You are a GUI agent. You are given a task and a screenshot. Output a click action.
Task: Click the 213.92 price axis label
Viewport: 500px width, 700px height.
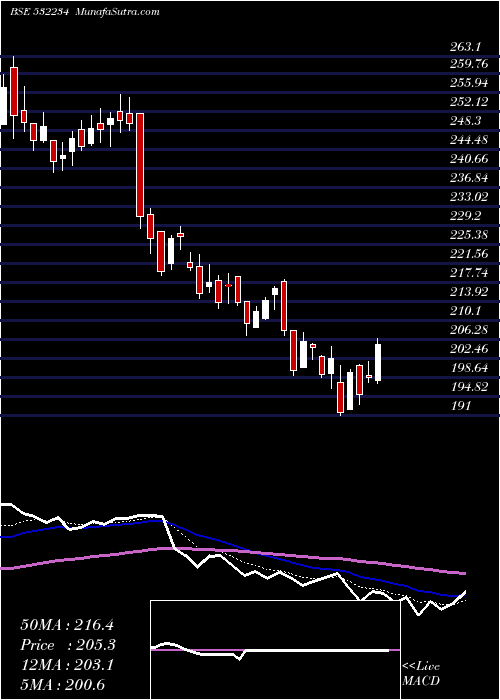pyautogui.click(x=469, y=292)
